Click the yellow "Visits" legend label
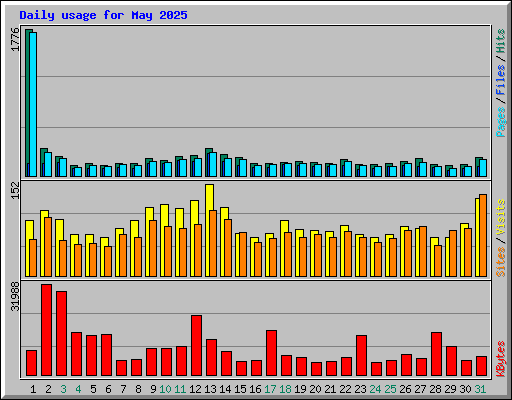This screenshot has height=400, width=512. pyautogui.click(x=501, y=218)
